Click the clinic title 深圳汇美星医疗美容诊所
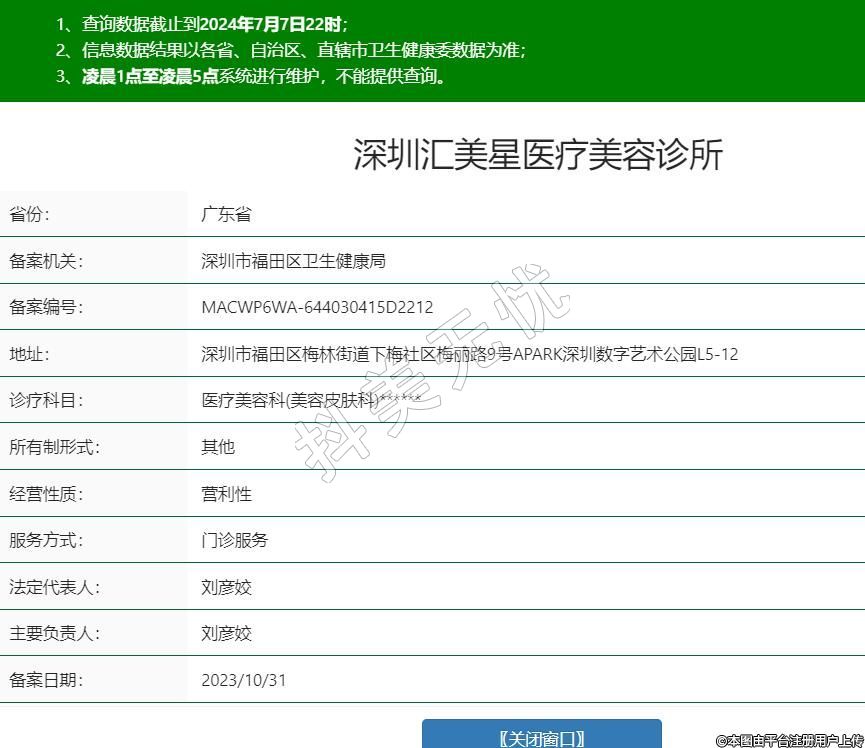Image resolution: width=865 pixels, height=748 pixels. [x=537, y=155]
